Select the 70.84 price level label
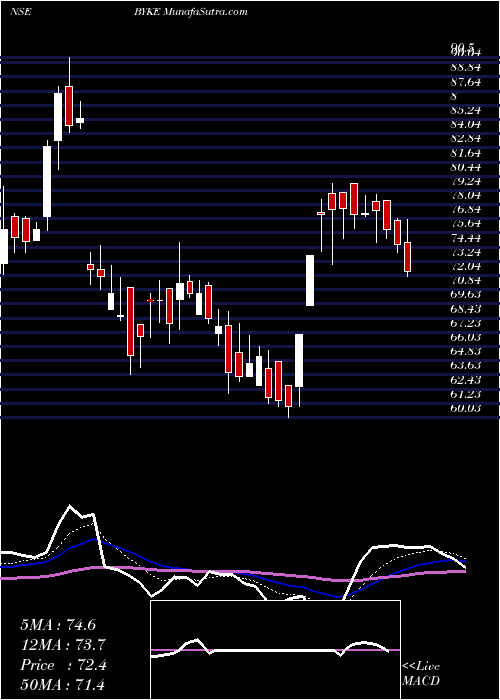The image size is (500, 700). pyautogui.click(x=466, y=280)
